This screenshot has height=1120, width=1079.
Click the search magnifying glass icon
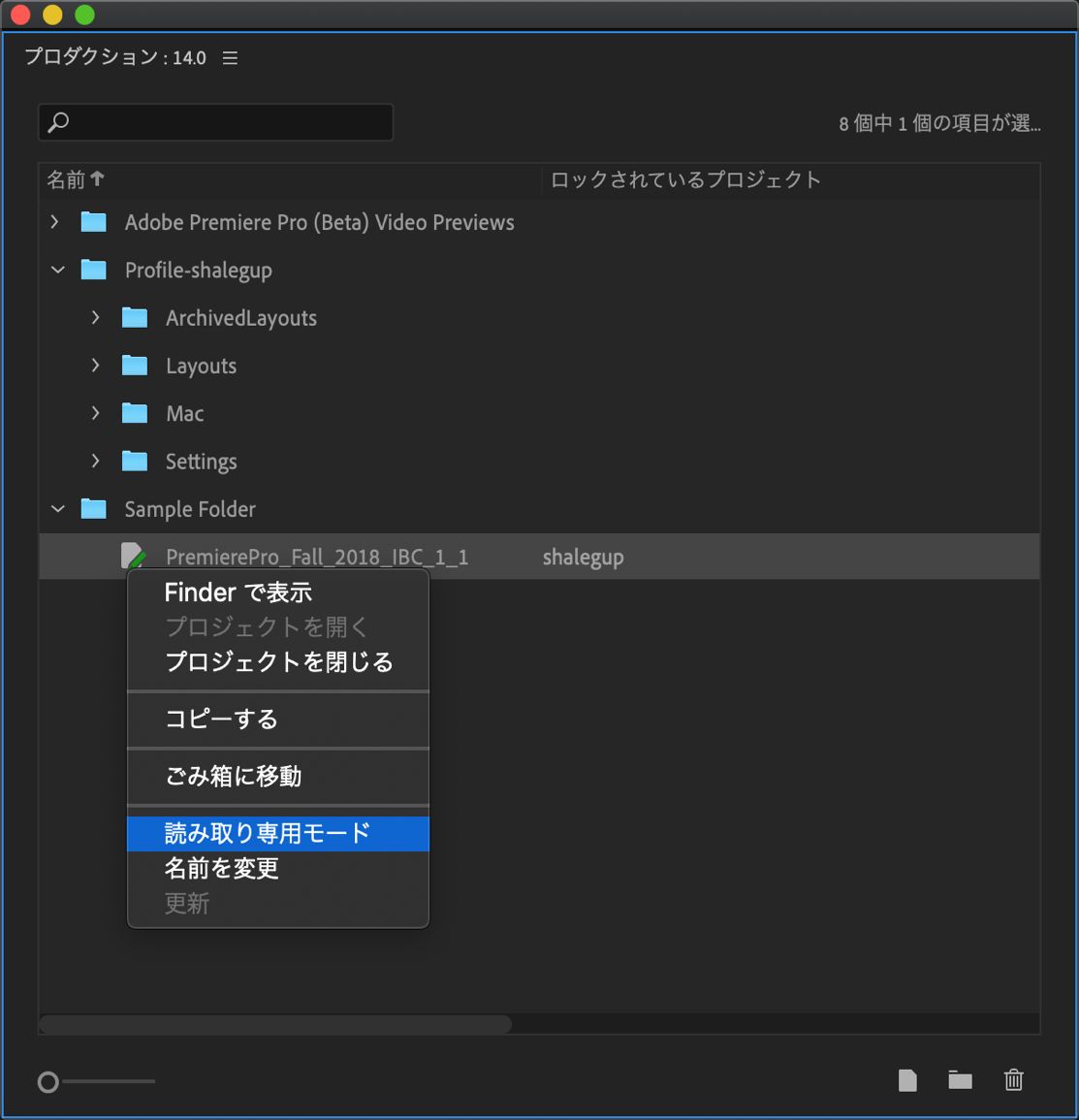(x=58, y=121)
